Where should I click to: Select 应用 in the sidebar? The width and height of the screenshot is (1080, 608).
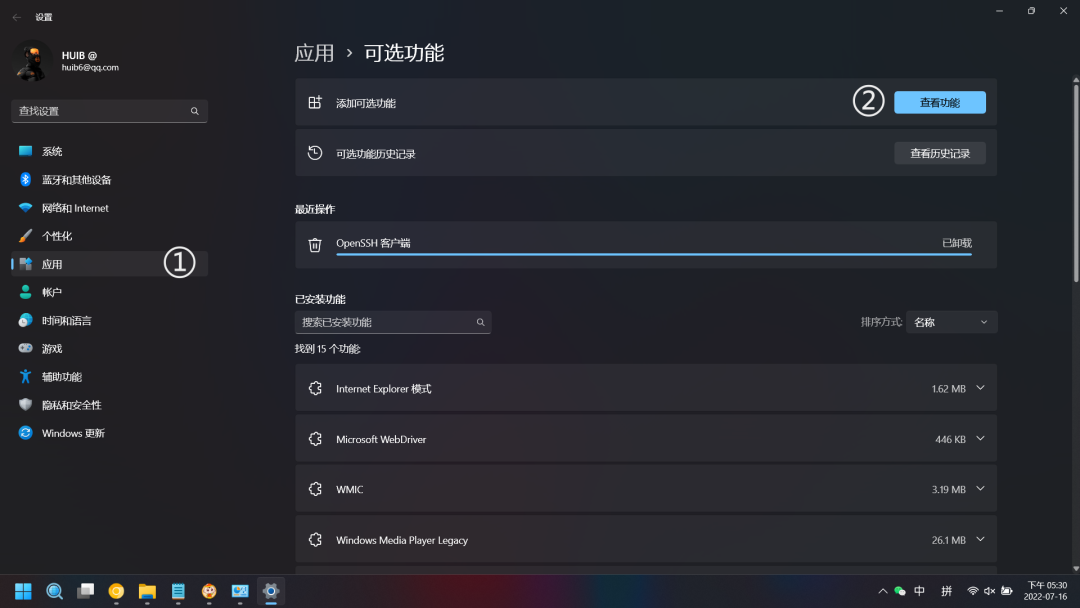110,264
